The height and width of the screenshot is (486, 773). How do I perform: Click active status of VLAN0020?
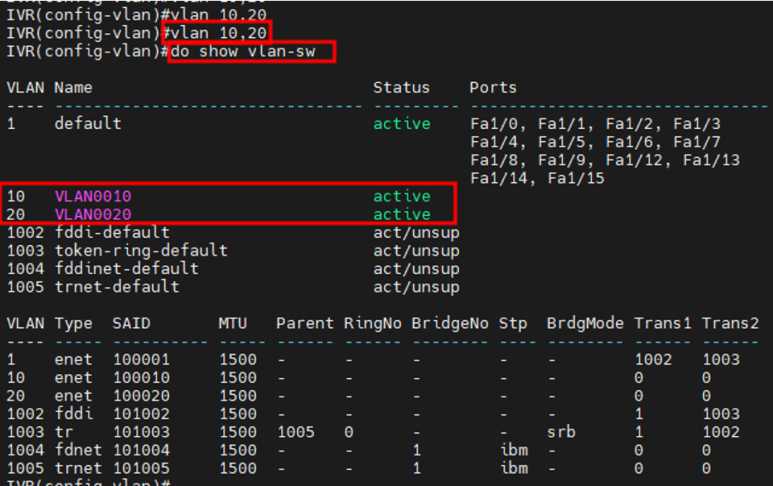point(402,214)
